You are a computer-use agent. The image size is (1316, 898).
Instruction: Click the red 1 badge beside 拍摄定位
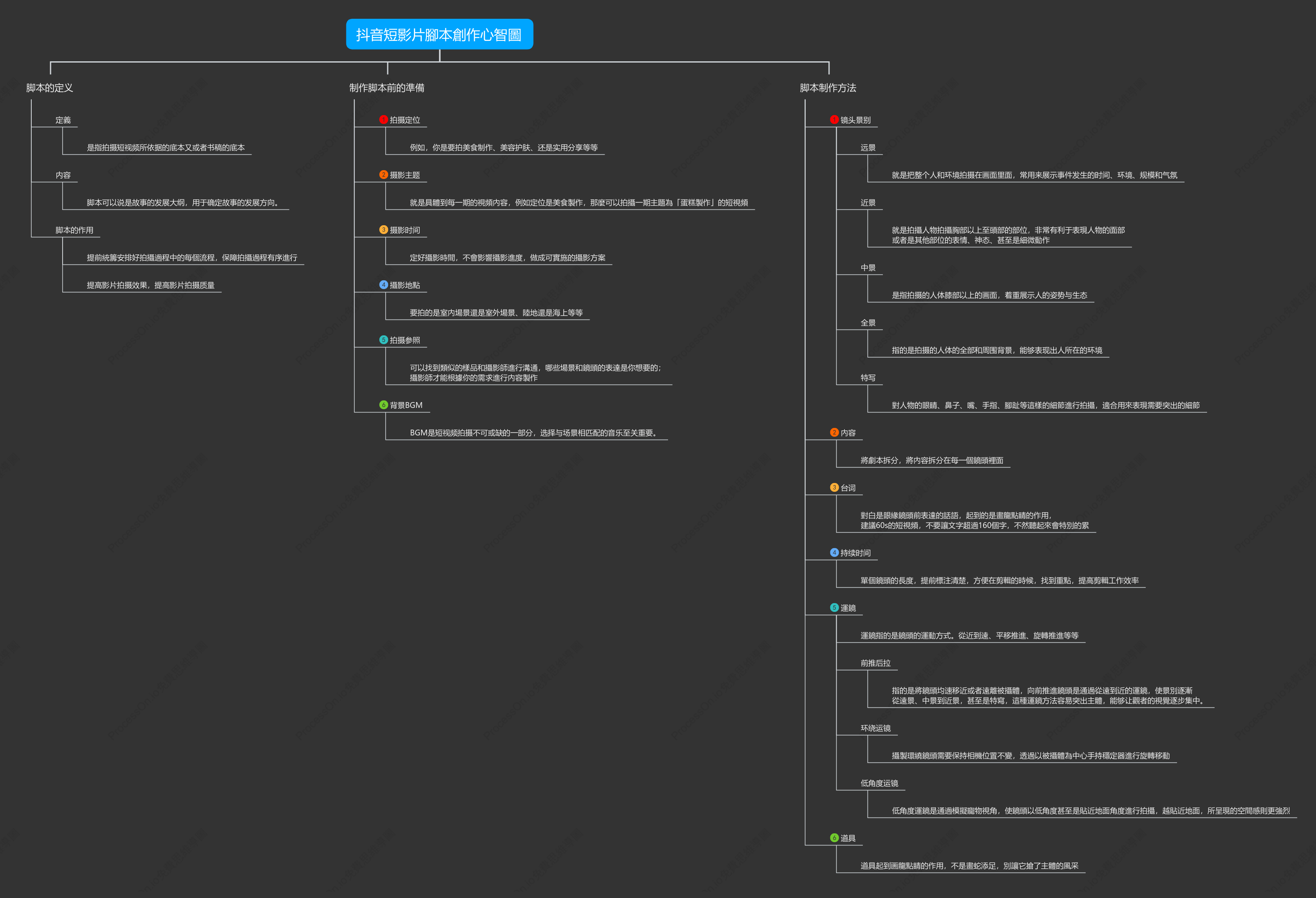coord(383,119)
